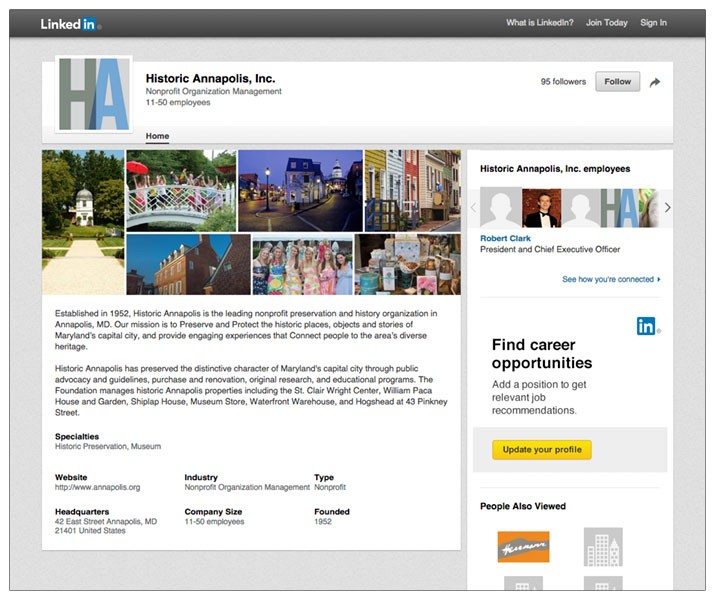Click 'Nonprofit Organization Management' under company name
Viewport: 715px width, 600px height.
coord(213,91)
